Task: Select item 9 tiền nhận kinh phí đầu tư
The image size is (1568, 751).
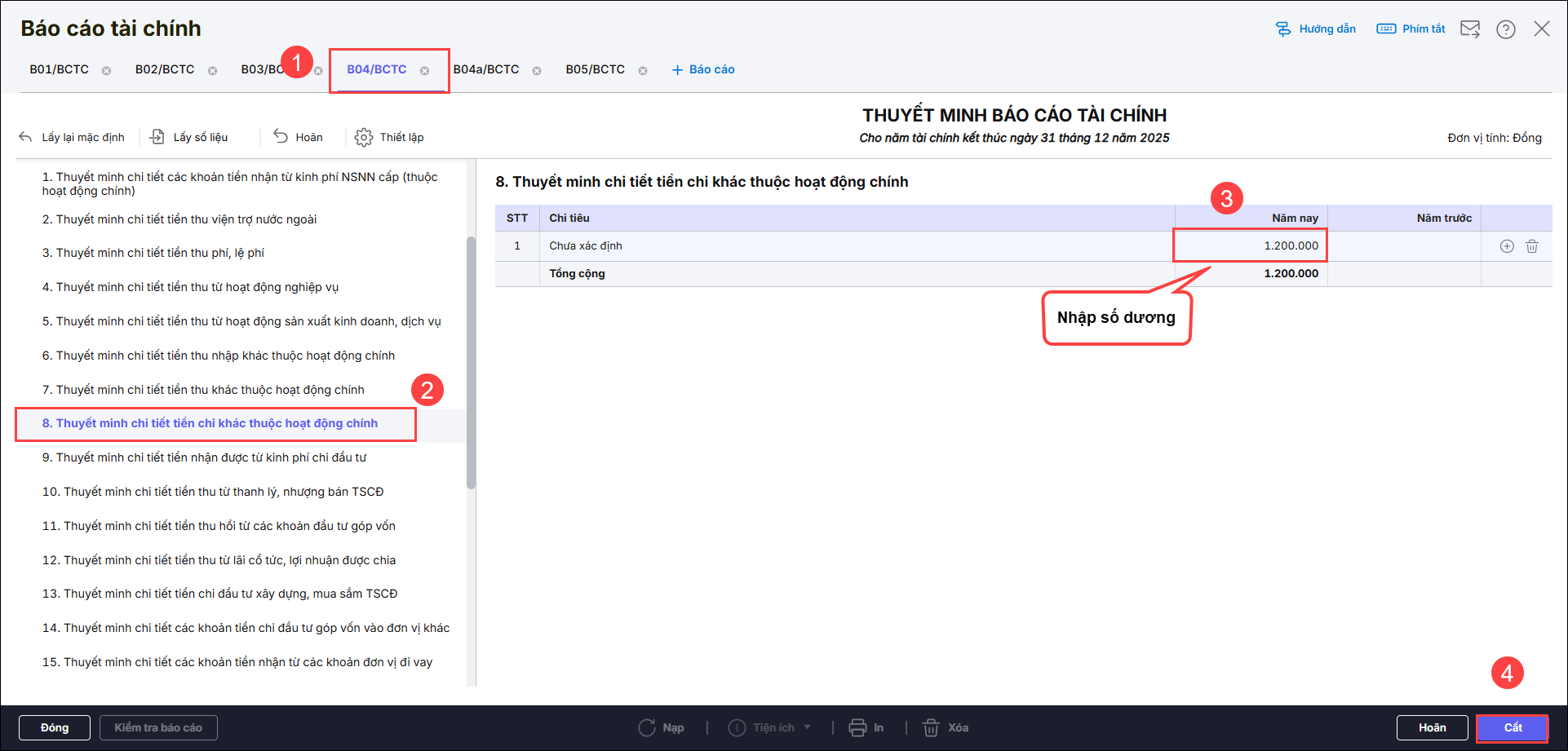Action: [x=204, y=457]
